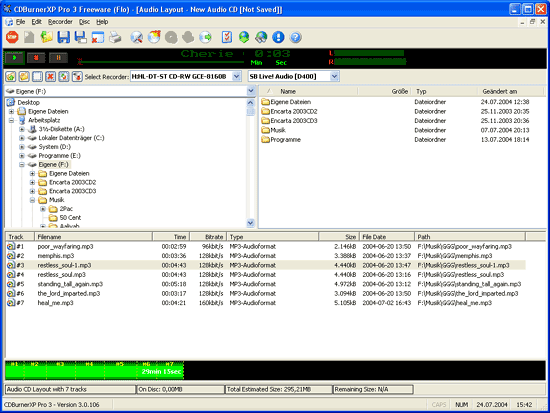The width and height of the screenshot is (550, 413).
Task: Sort tracks by Bitrate column header
Action: pyautogui.click(x=208, y=237)
